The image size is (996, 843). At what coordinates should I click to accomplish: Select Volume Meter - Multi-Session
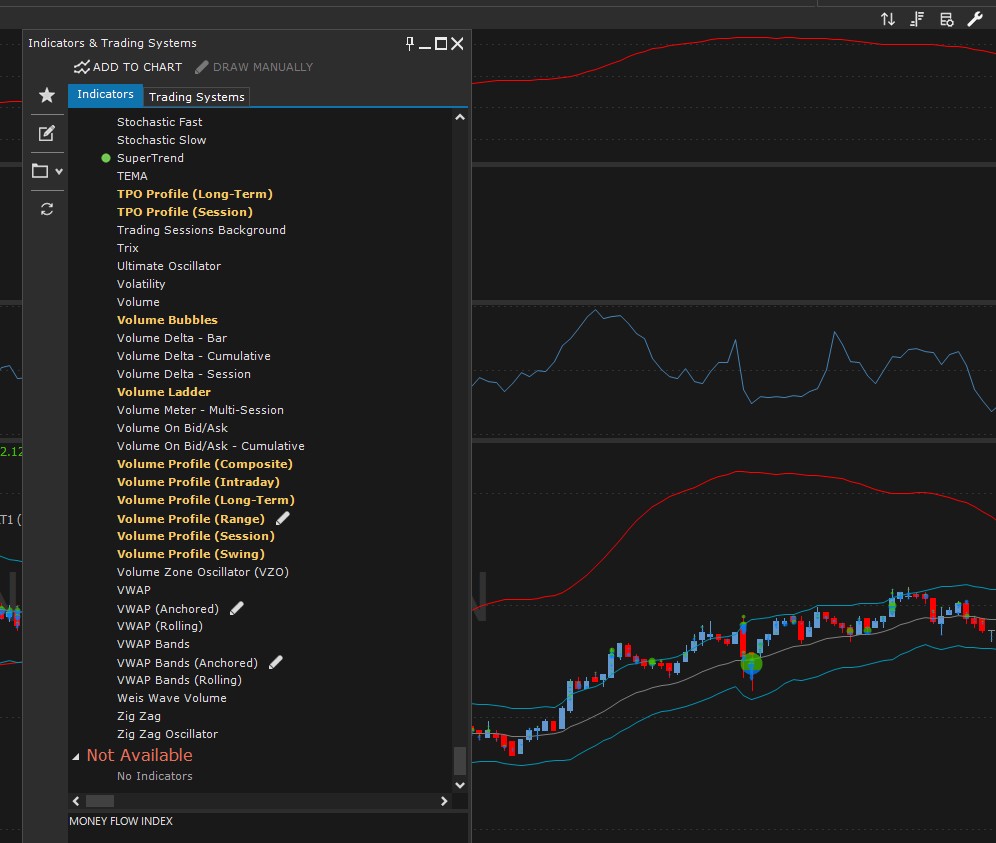(x=200, y=410)
